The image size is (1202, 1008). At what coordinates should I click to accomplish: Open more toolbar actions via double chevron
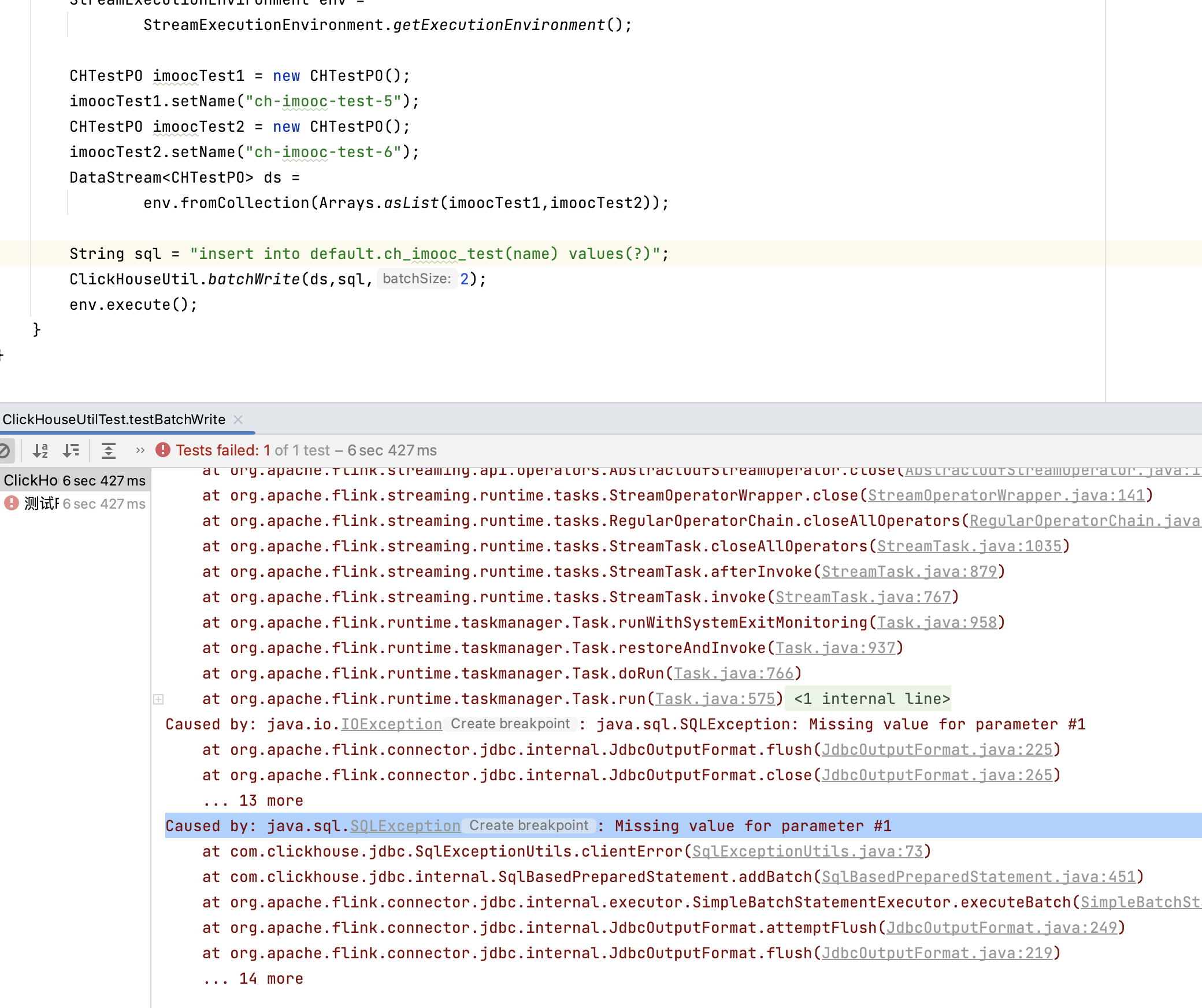tap(140, 450)
